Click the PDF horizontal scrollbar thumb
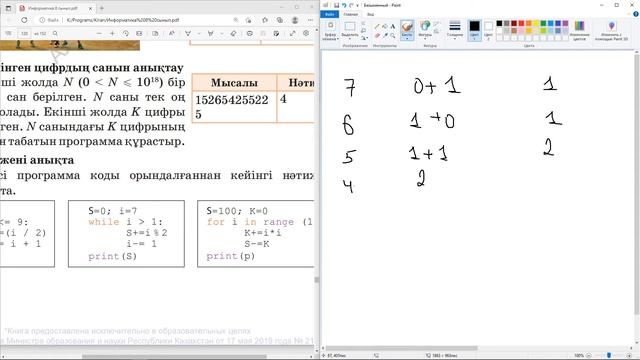Image resolution: width=640 pixels, height=360 pixels. point(174,356)
